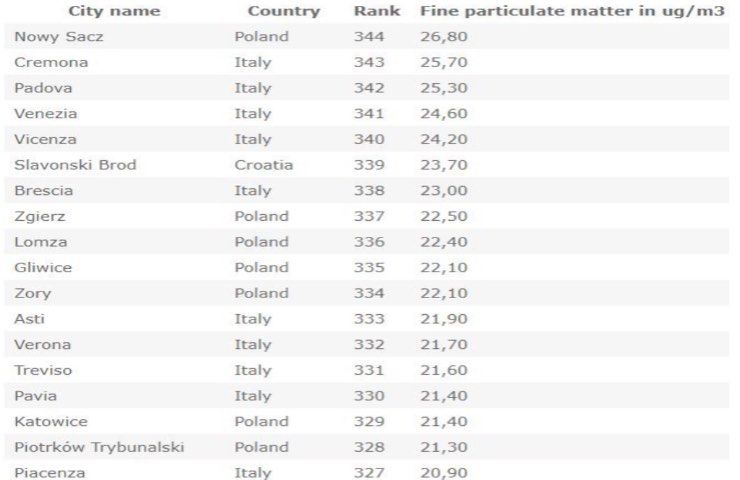The height and width of the screenshot is (480, 740).
Task: Click the Slavonski Brod city name
Action: 75,165
